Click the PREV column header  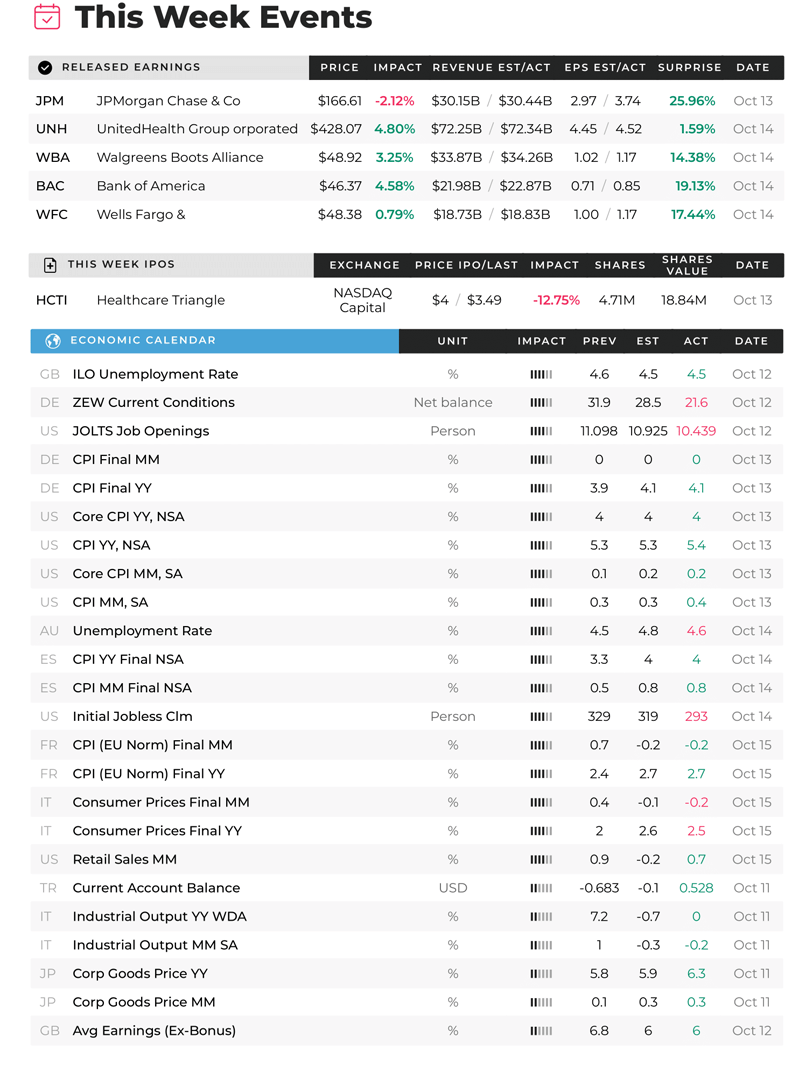click(x=599, y=341)
